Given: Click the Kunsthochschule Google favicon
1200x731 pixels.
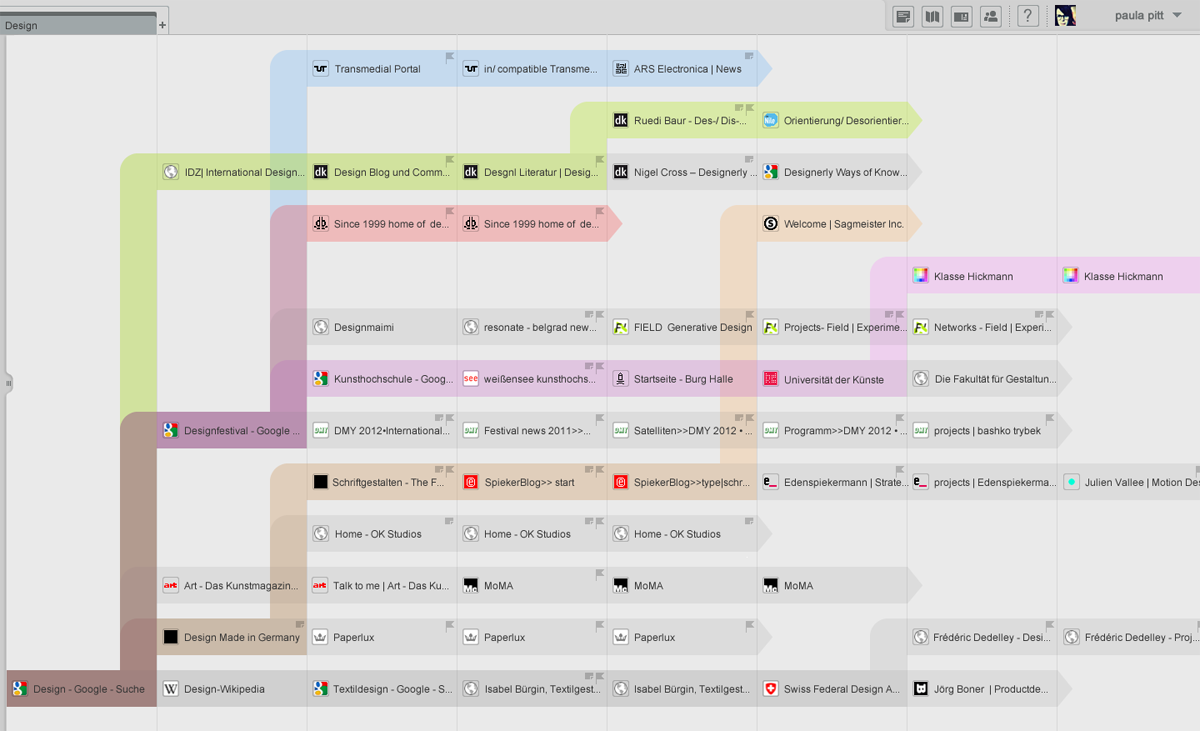Looking at the screenshot, I should tap(320, 379).
